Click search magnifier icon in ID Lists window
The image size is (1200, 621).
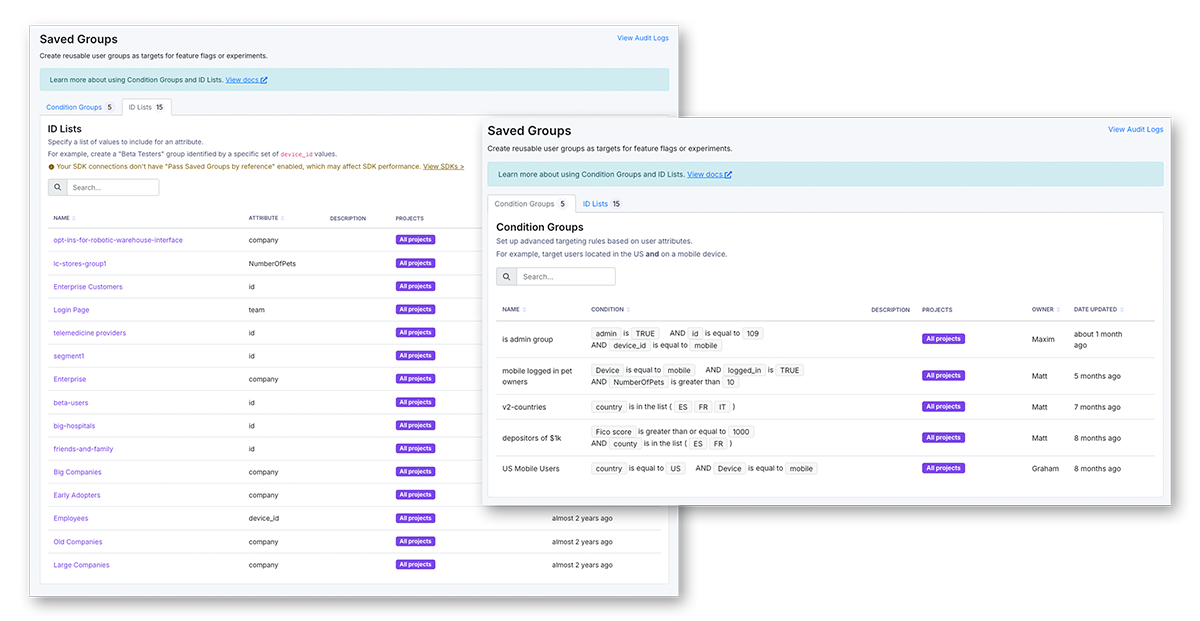pyautogui.click(x=57, y=187)
